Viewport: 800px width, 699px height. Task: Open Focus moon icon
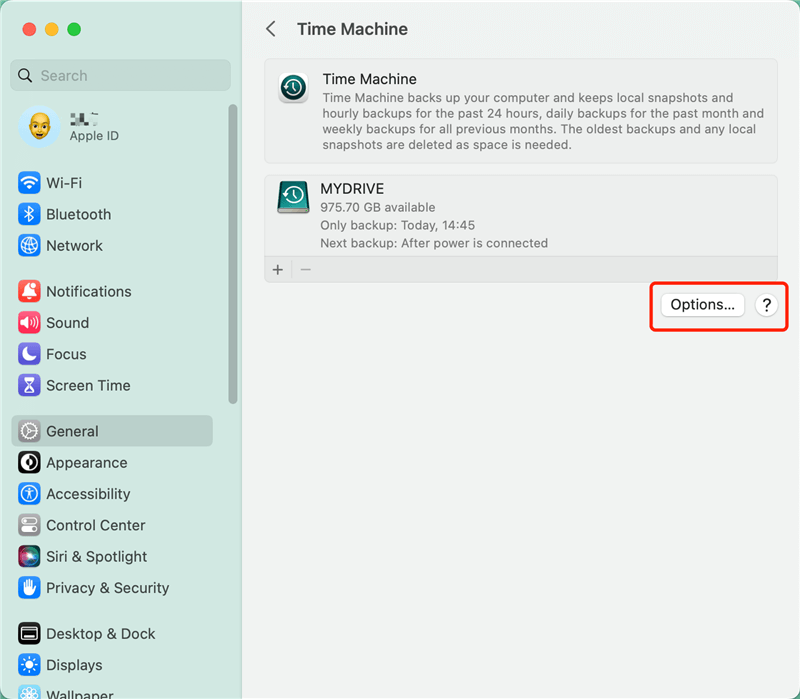click(x=29, y=354)
